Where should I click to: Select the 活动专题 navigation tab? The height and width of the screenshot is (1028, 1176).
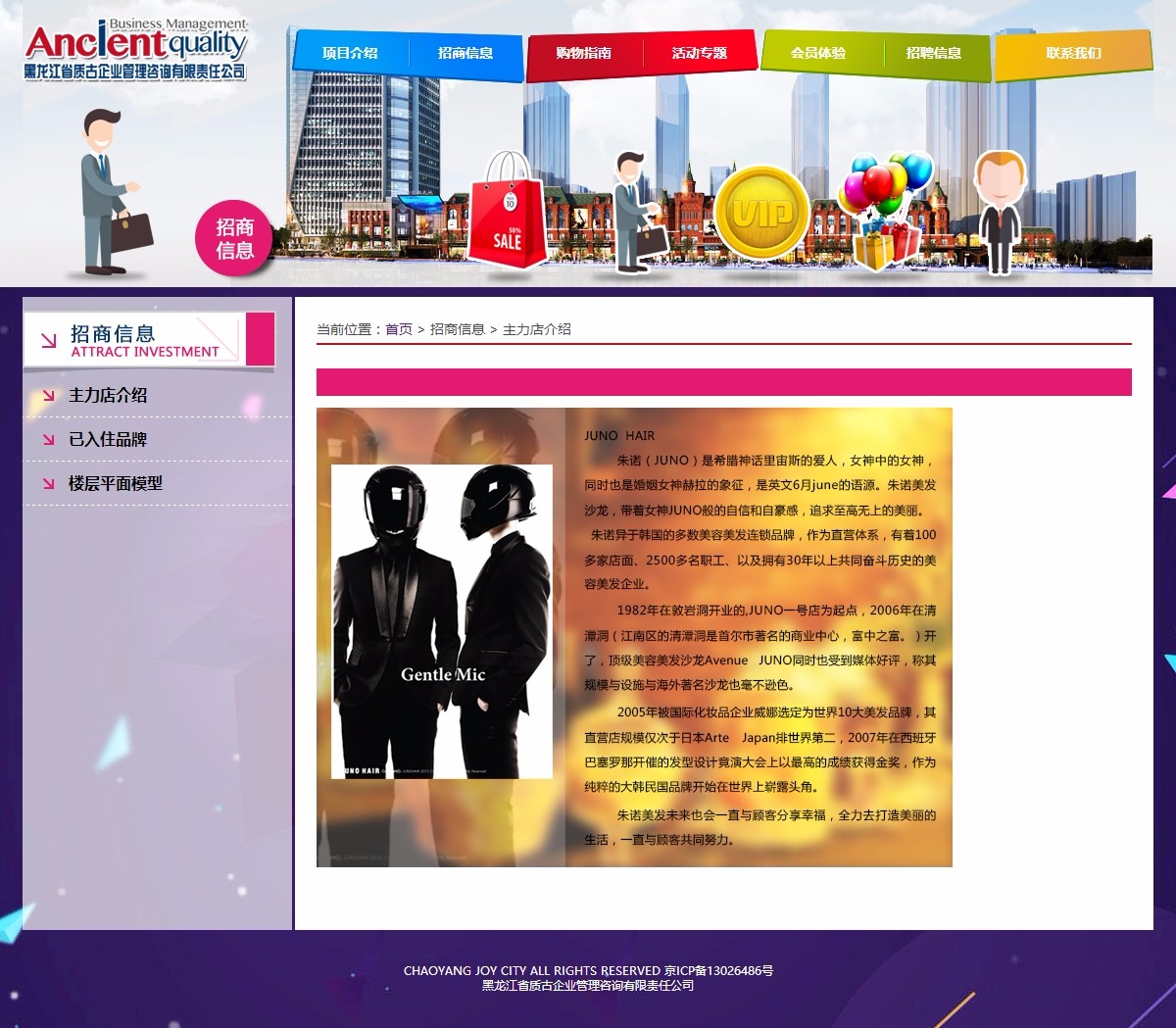[700, 53]
